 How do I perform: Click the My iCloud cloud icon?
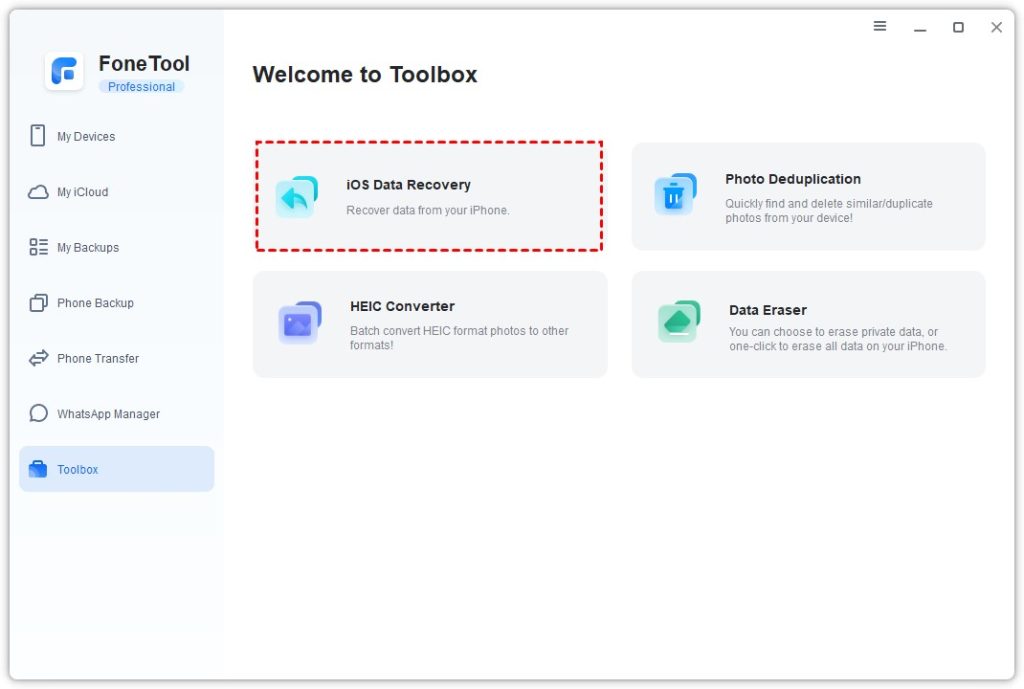coord(39,191)
